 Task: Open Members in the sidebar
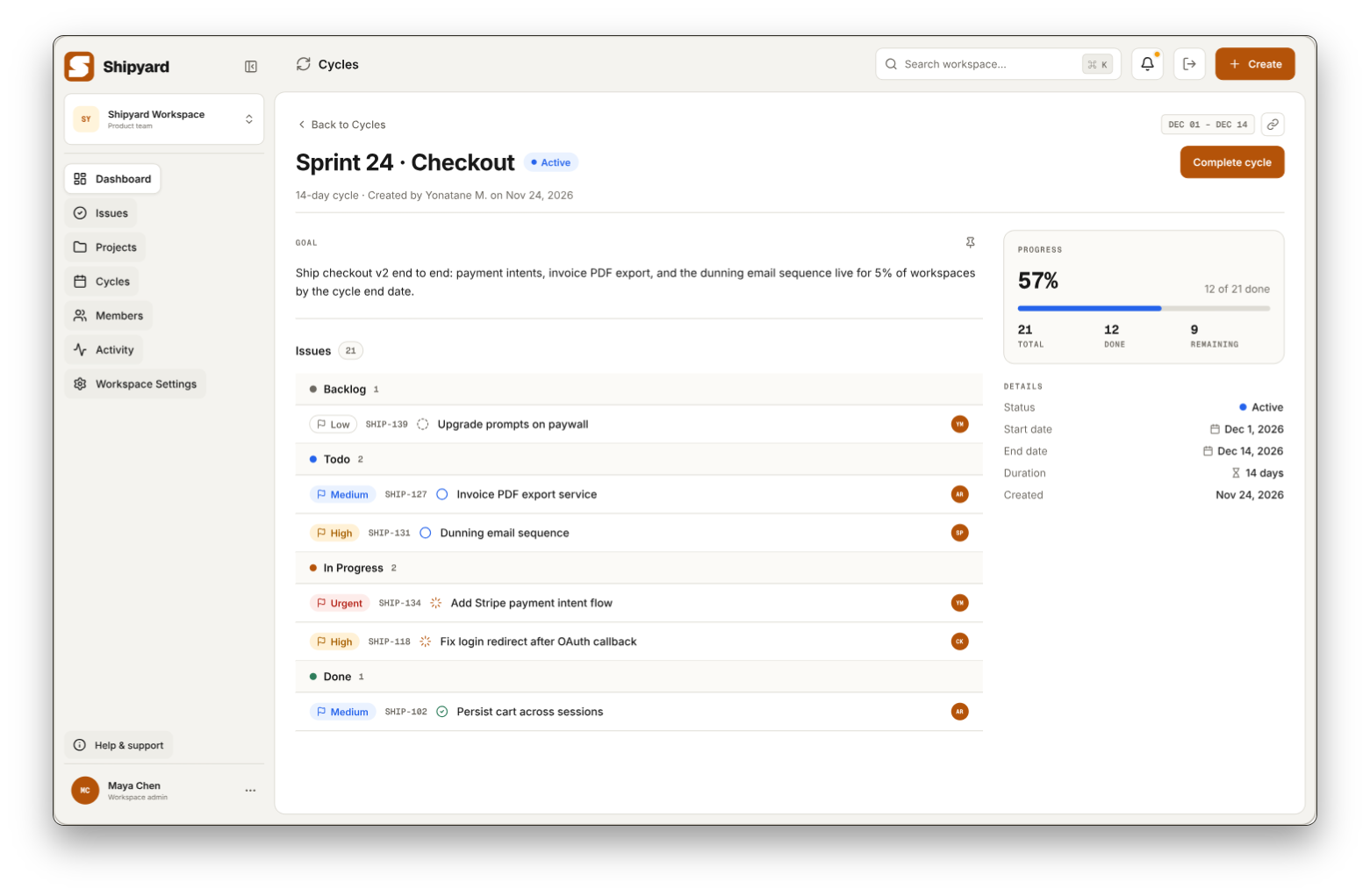109,316
